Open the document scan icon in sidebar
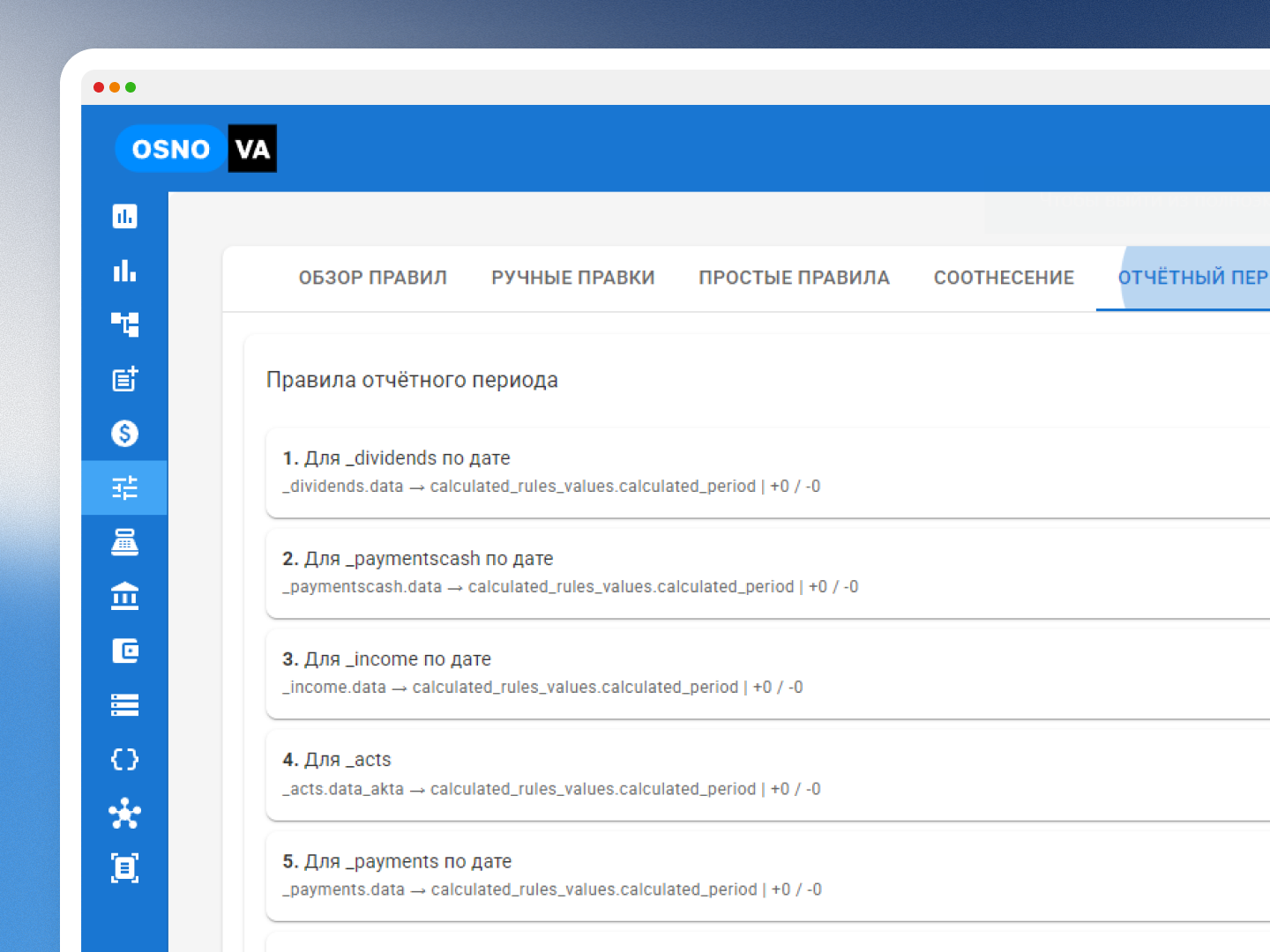The width and height of the screenshot is (1270, 952). 124,868
